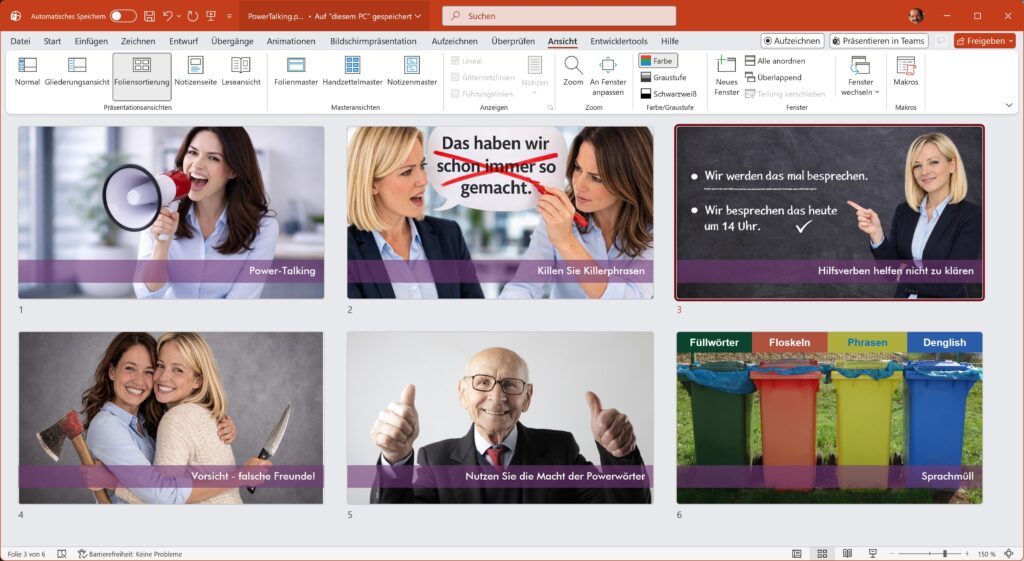The height and width of the screenshot is (561, 1024).
Task: Open Gliederungsansicht outline view
Action: (77, 71)
